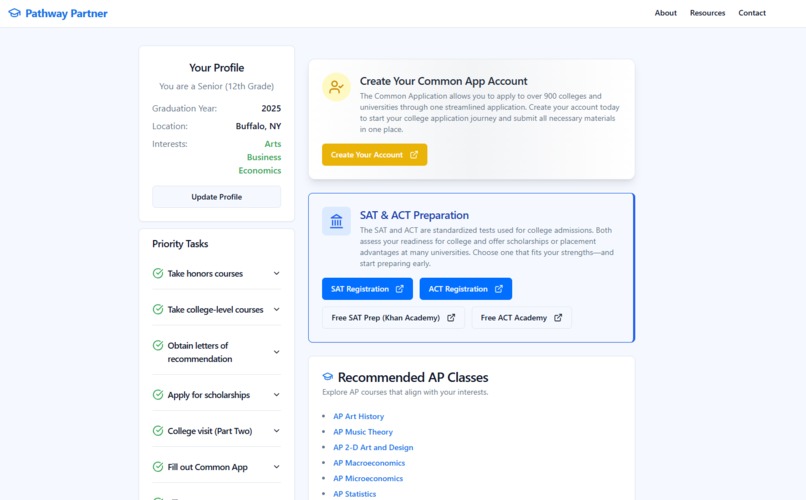Open the AP Statistics link

click(355, 493)
